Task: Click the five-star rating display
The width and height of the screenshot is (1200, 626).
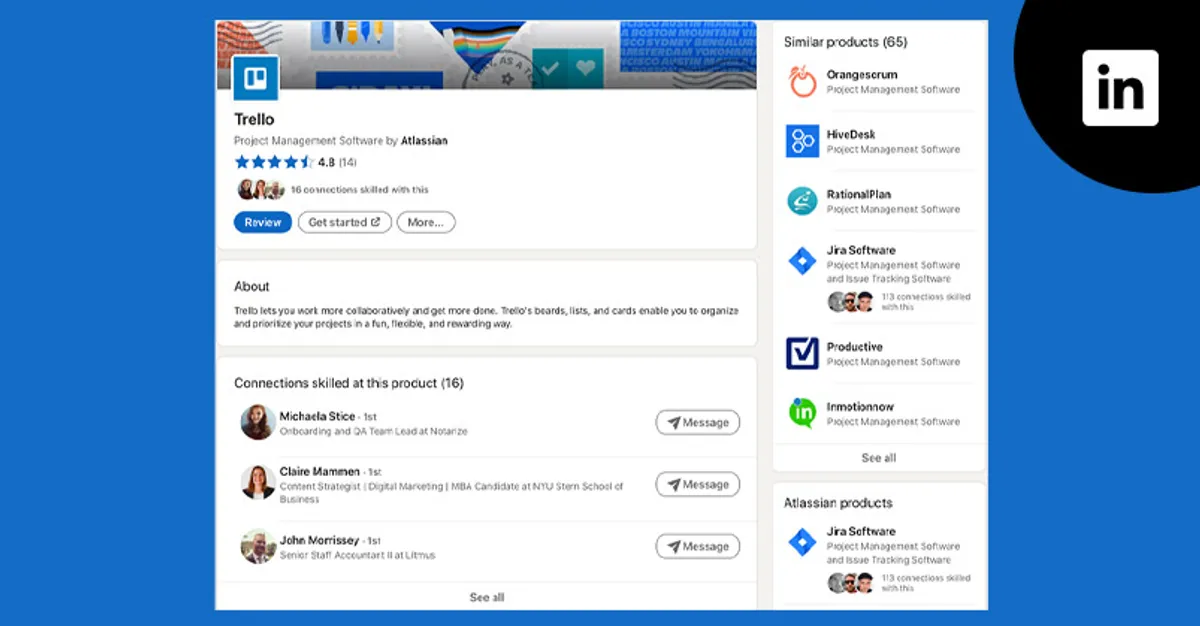Action: point(274,160)
